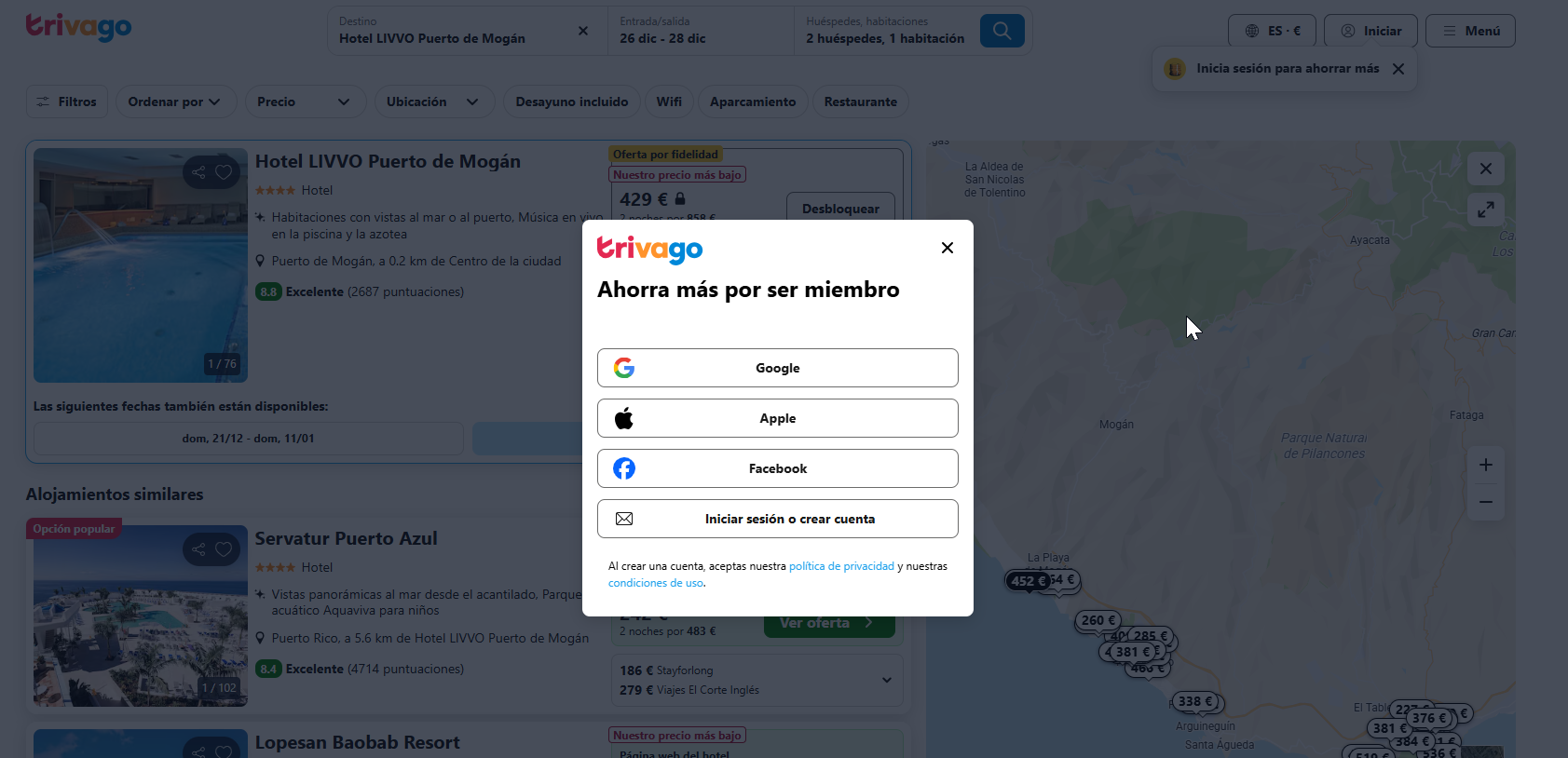Screen dimensions: 1568x758
Task: Toggle the Restaurante filter chip
Action: point(861,102)
